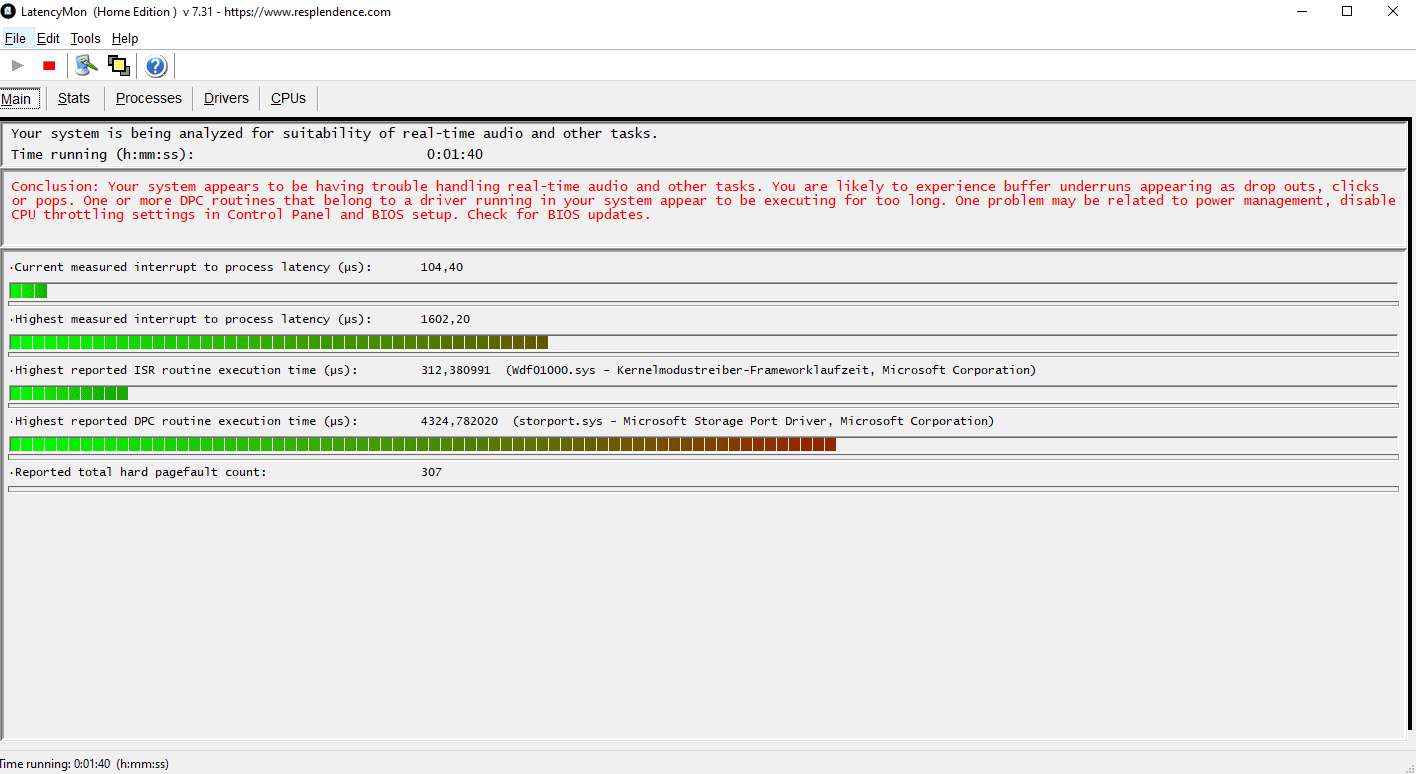Click the highest ISR execution time bar
The width and height of the screenshot is (1416, 774).
pos(703,393)
